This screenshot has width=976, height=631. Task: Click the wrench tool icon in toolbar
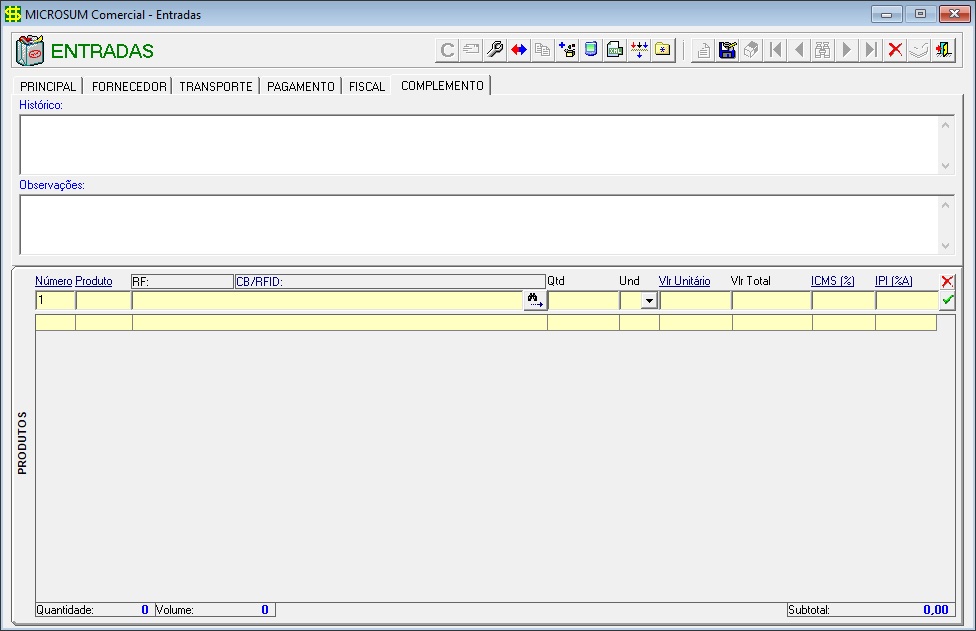coord(495,50)
